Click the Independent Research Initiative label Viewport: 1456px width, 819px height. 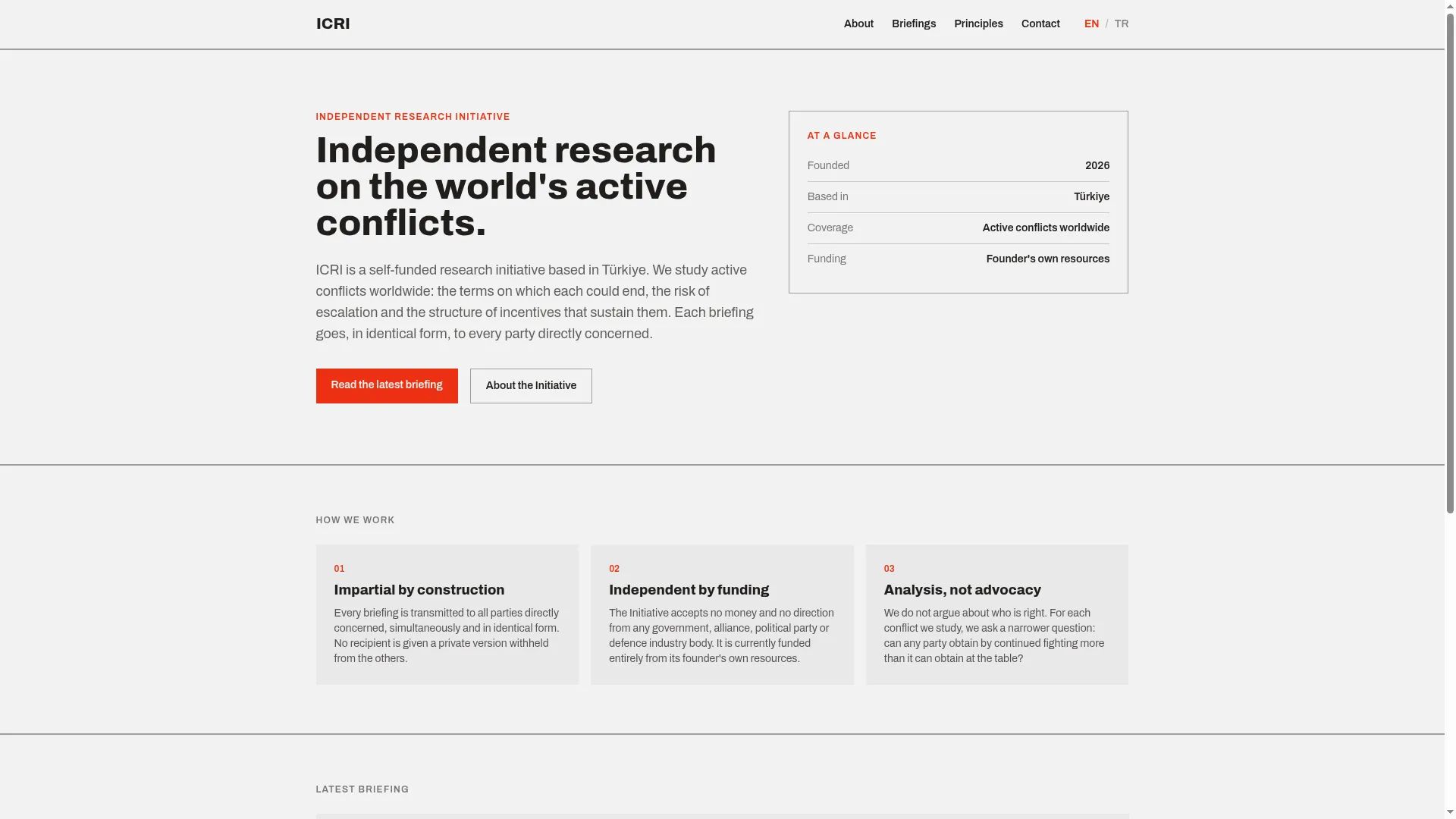(413, 117)
